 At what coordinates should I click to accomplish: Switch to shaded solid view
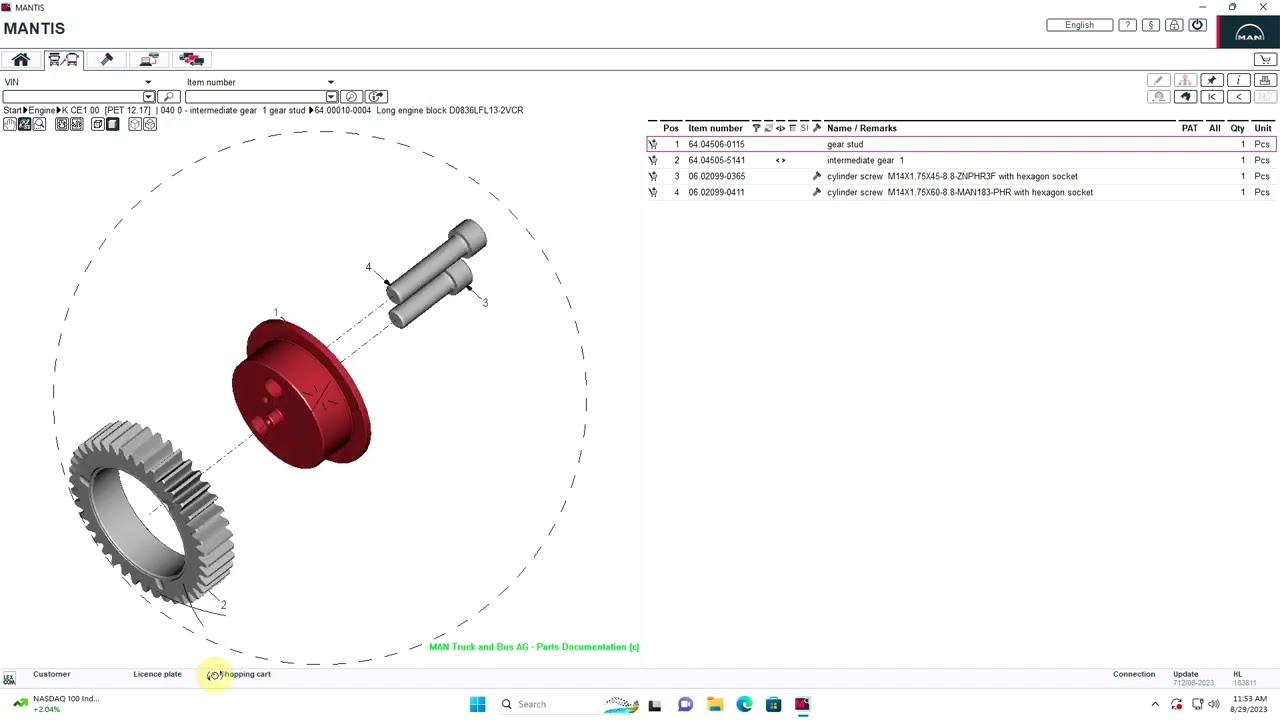(x=112, y=124)
